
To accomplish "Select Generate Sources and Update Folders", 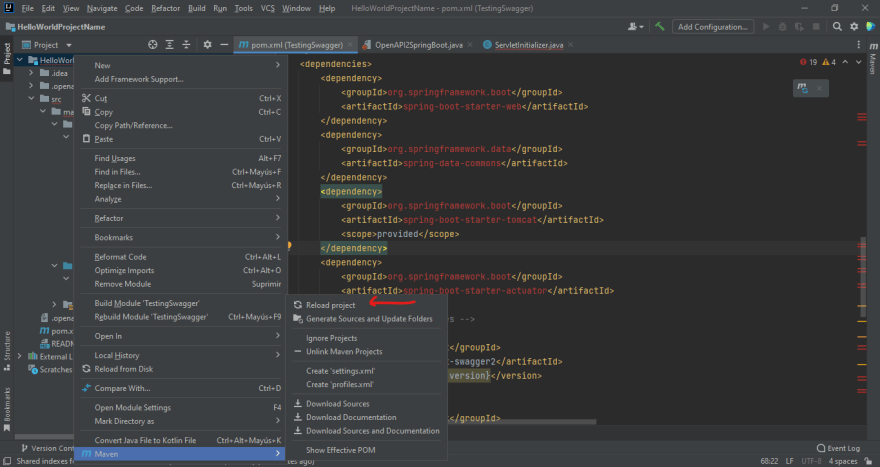I will click(x=367, y=318).
